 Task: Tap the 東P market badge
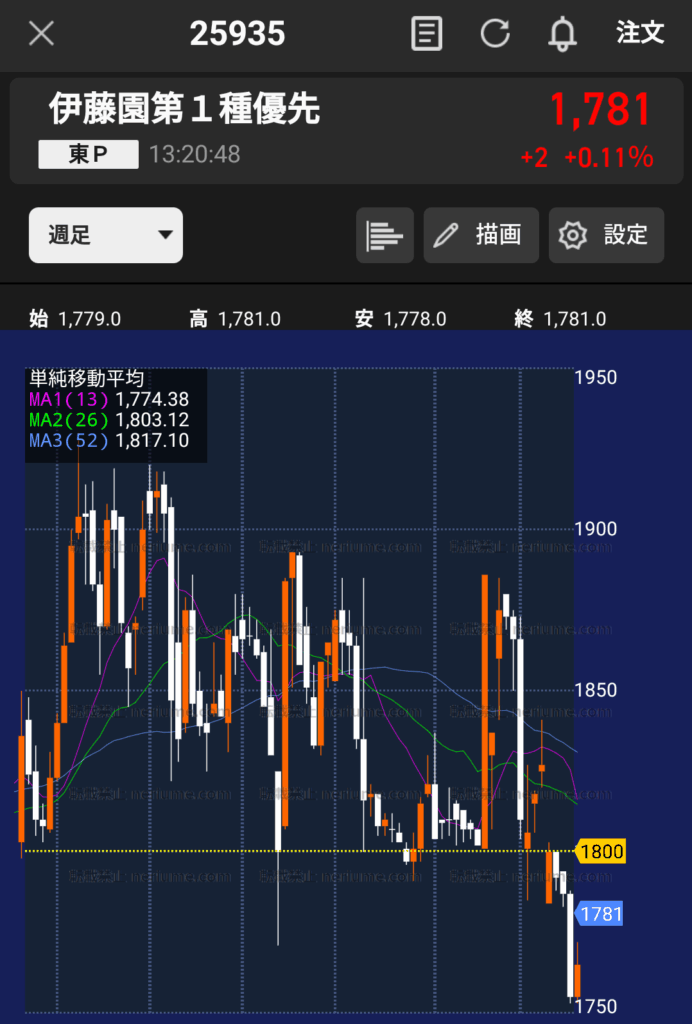click(88, 154)
